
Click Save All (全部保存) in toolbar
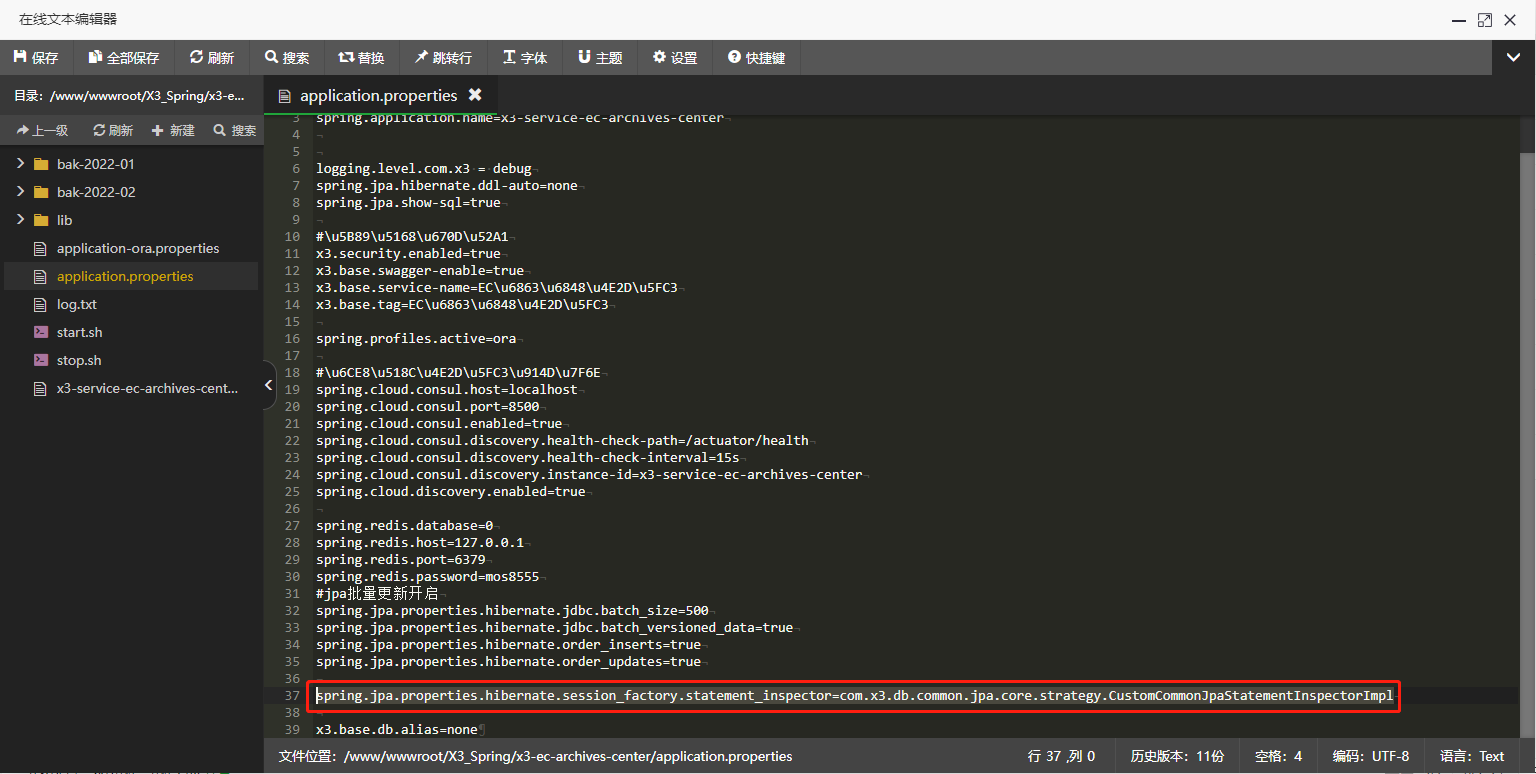coord(123,58)
